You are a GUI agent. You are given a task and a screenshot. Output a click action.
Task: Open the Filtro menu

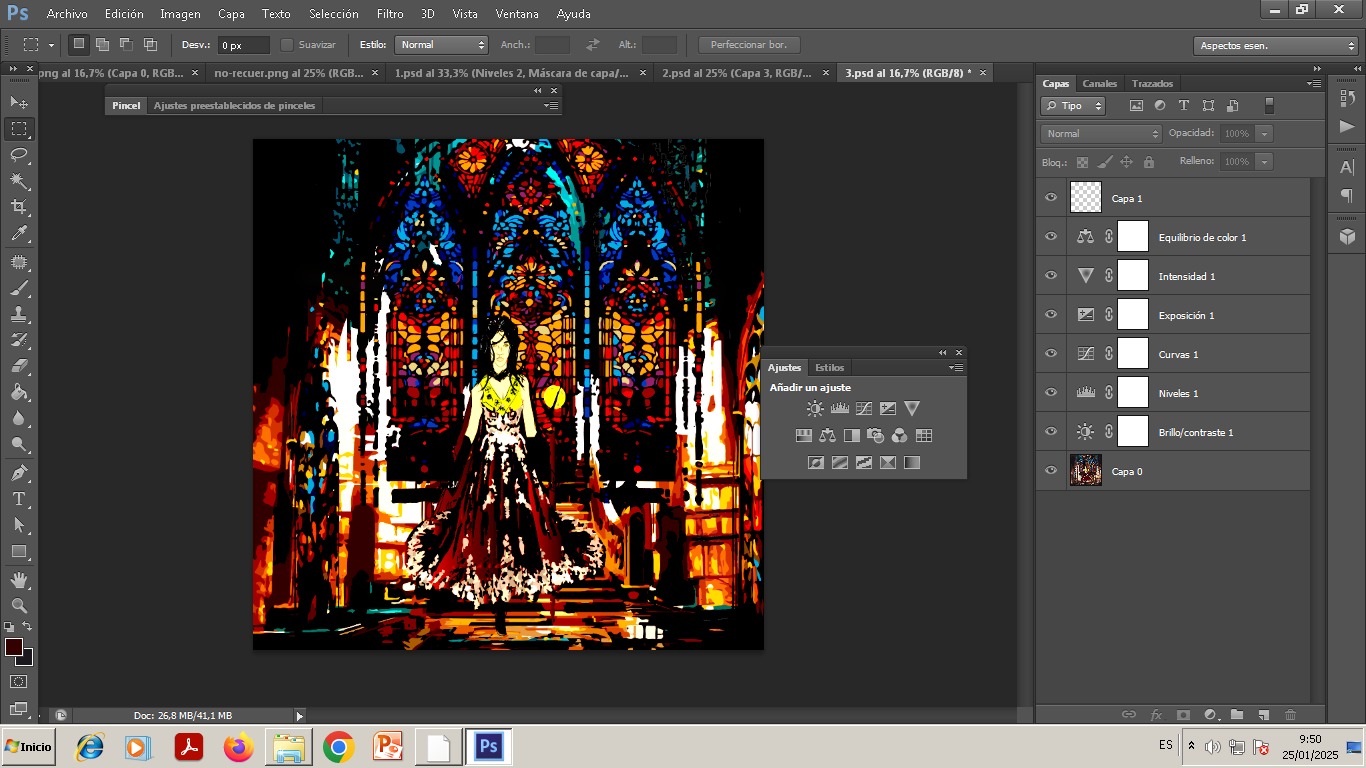pyautogui.click(x=390, y=14)
